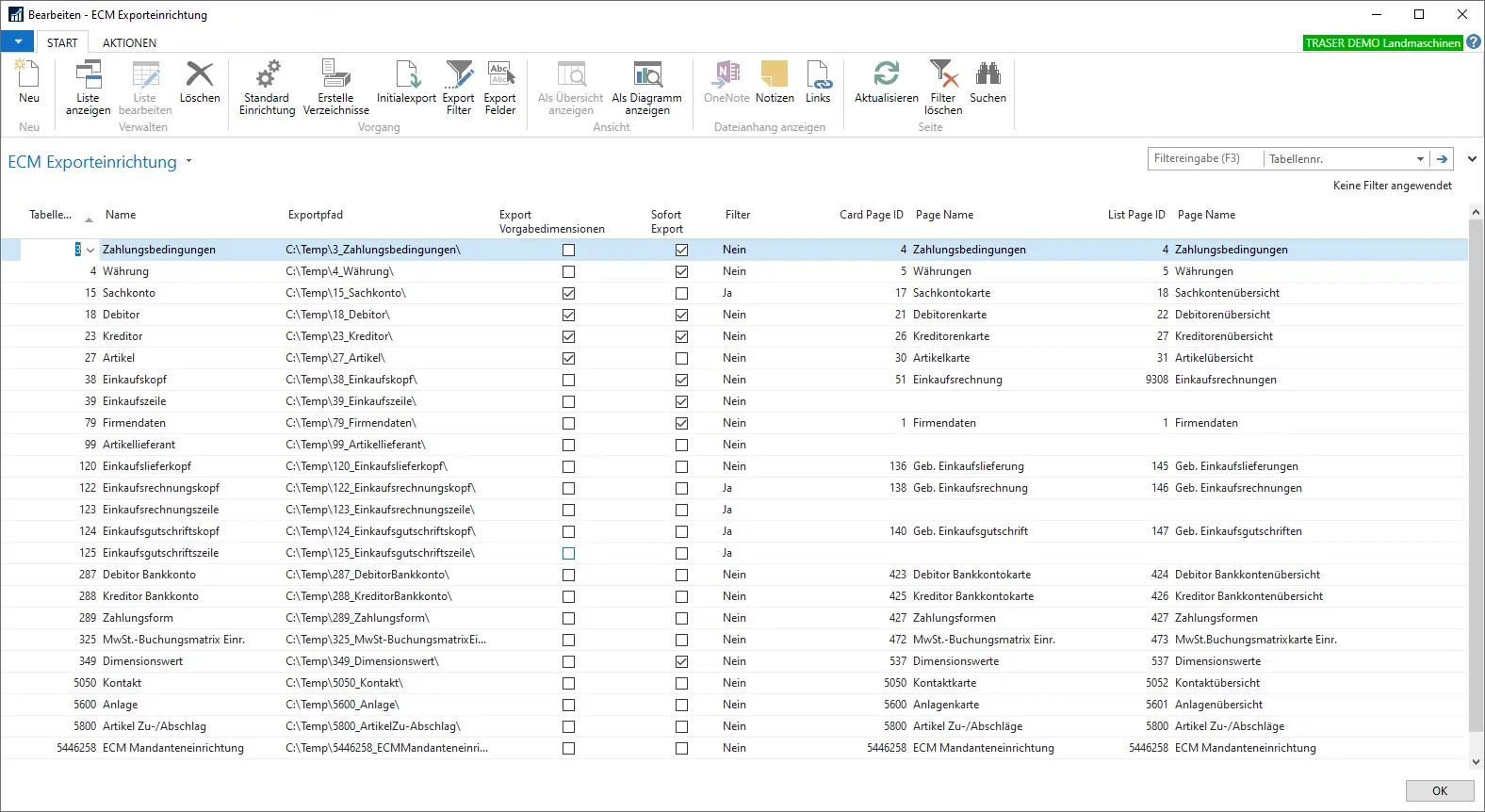The image size is (1485, 812).
Task: Select the Anlagenübersicht page name cell
Action: pyautogui.click(x=1218, y=705)
